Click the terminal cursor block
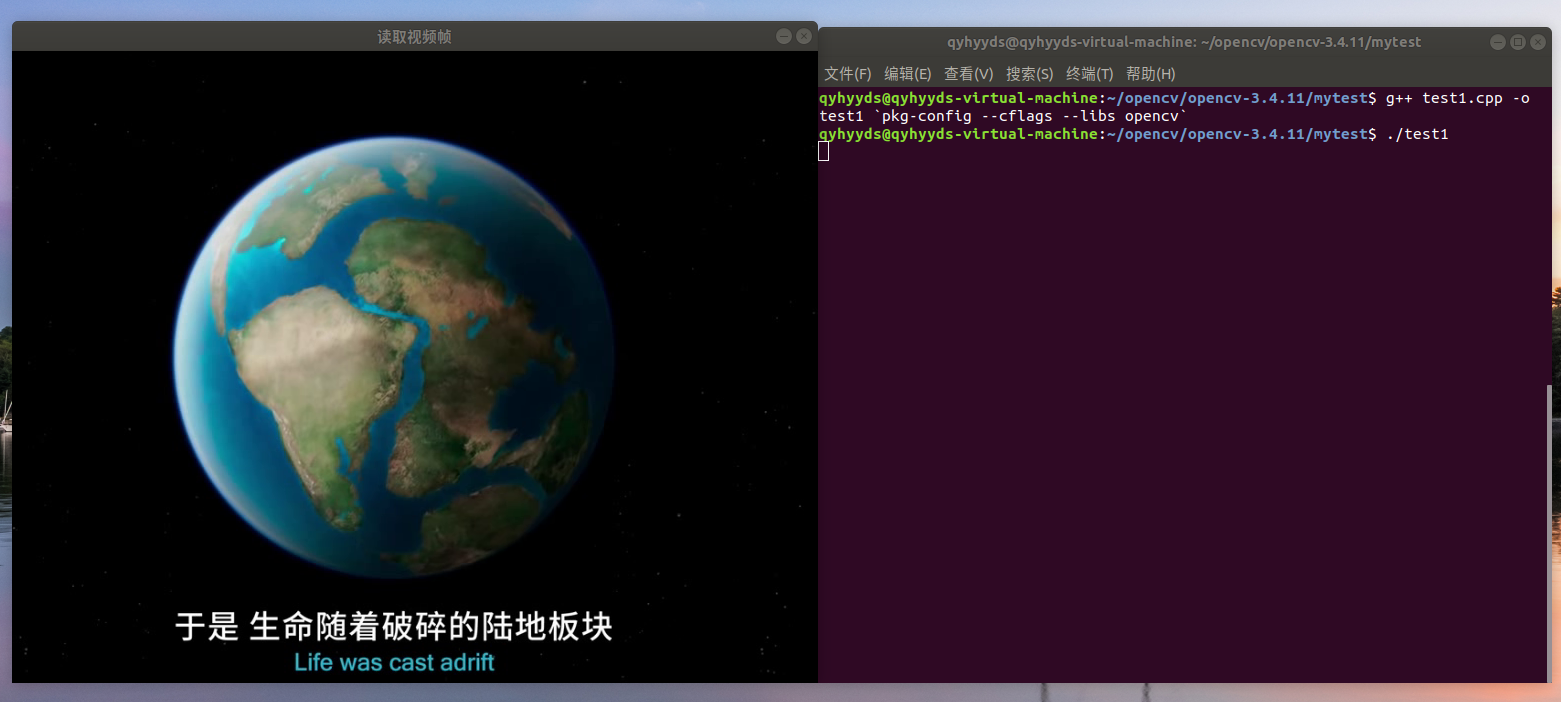Screen dimensions: 1561x702 pos(824,151)
